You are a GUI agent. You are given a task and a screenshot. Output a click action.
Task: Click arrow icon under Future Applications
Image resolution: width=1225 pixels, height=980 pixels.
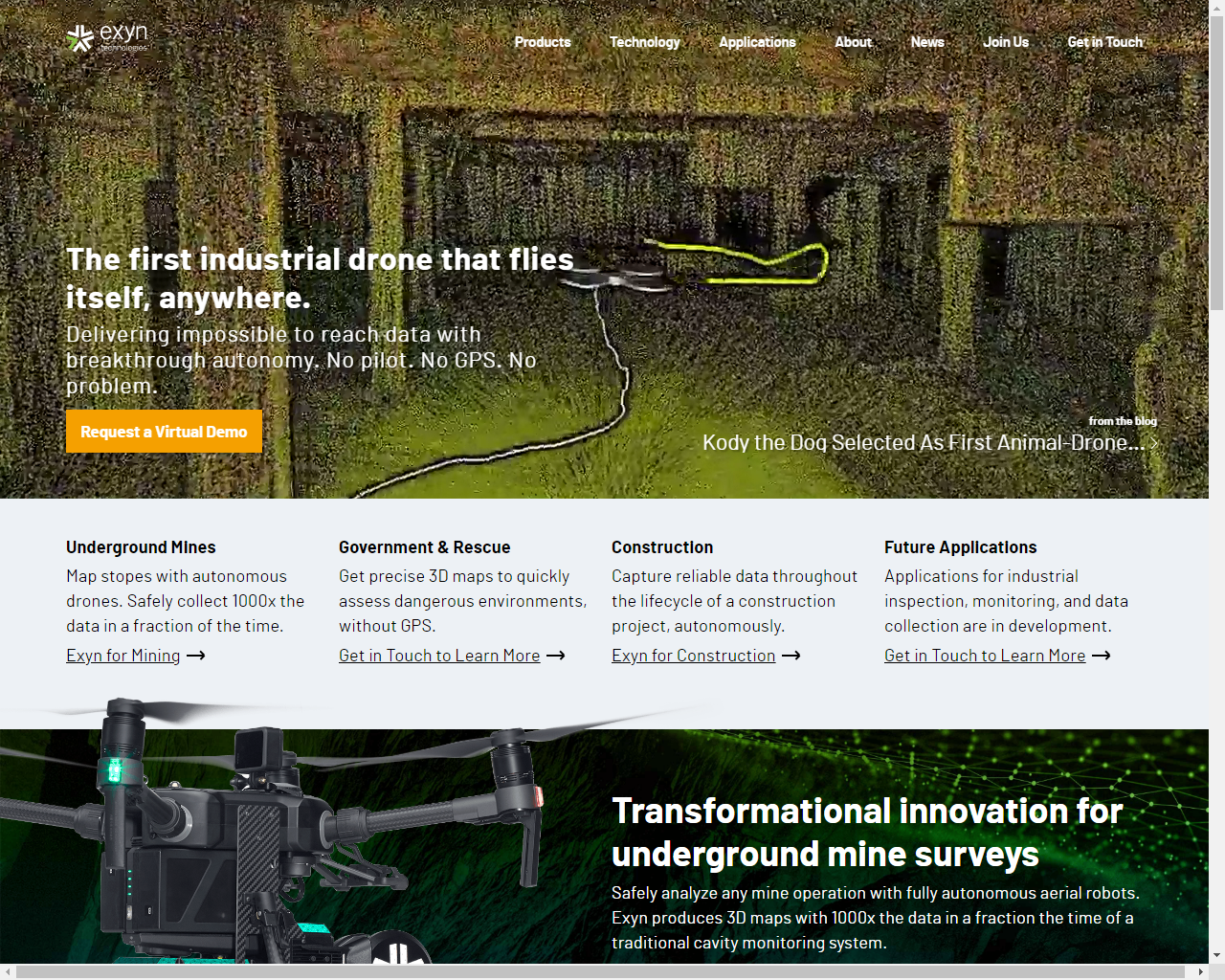tap(1102, 656)
